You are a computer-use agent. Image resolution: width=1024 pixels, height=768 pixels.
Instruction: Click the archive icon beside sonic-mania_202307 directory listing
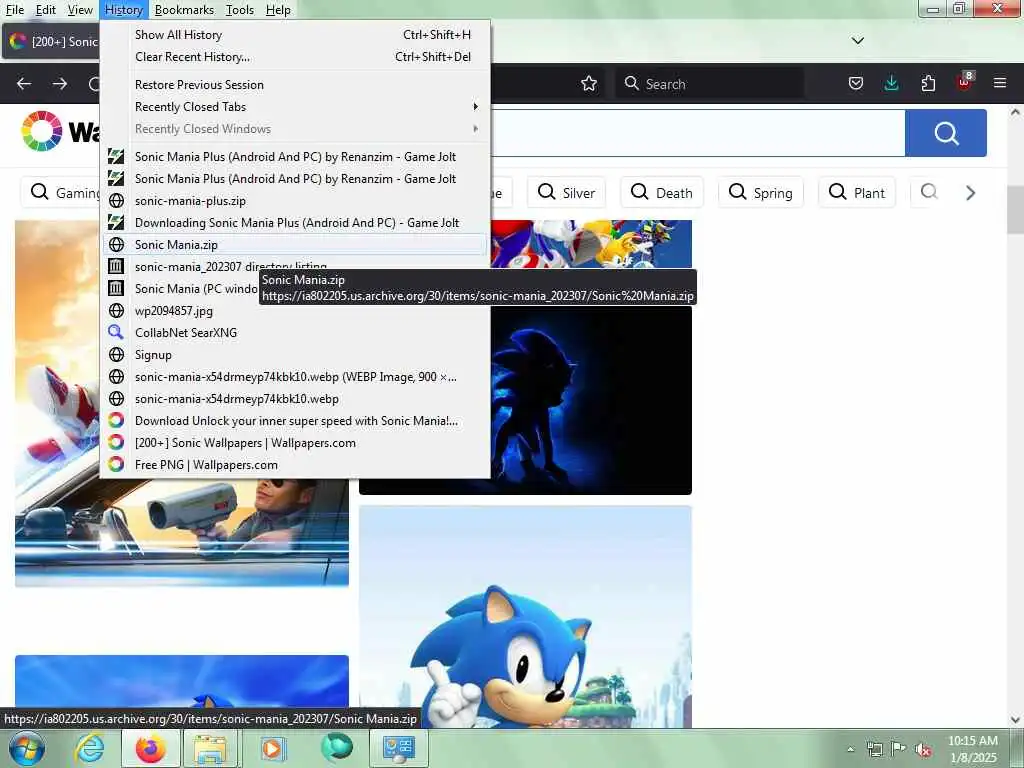(116, 266)
